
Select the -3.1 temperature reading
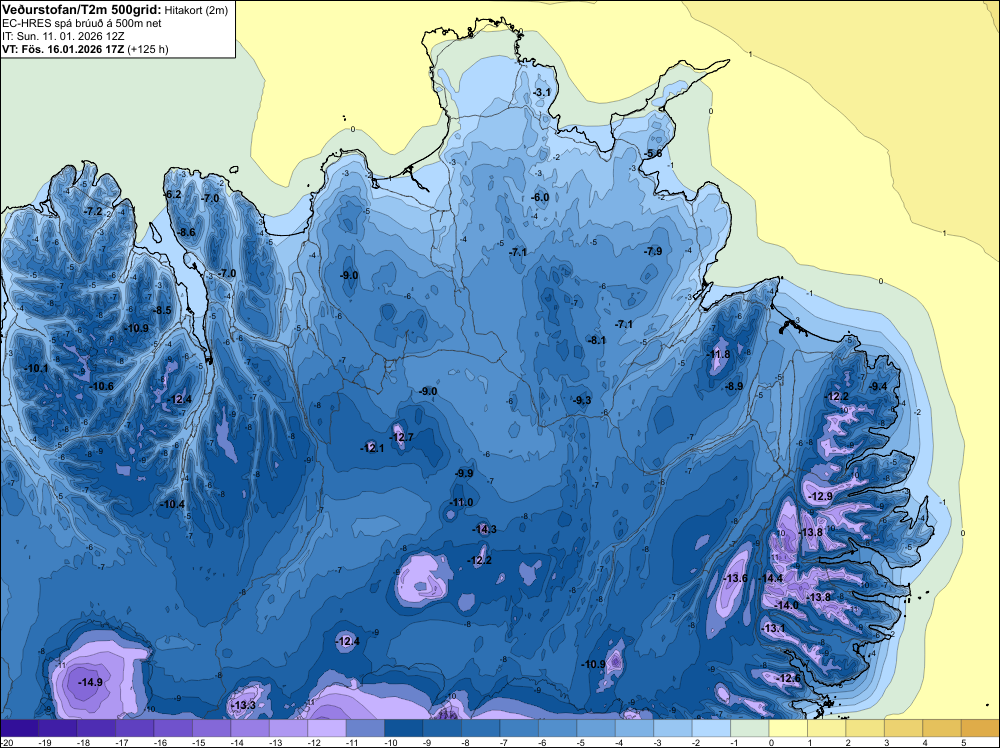541,92
